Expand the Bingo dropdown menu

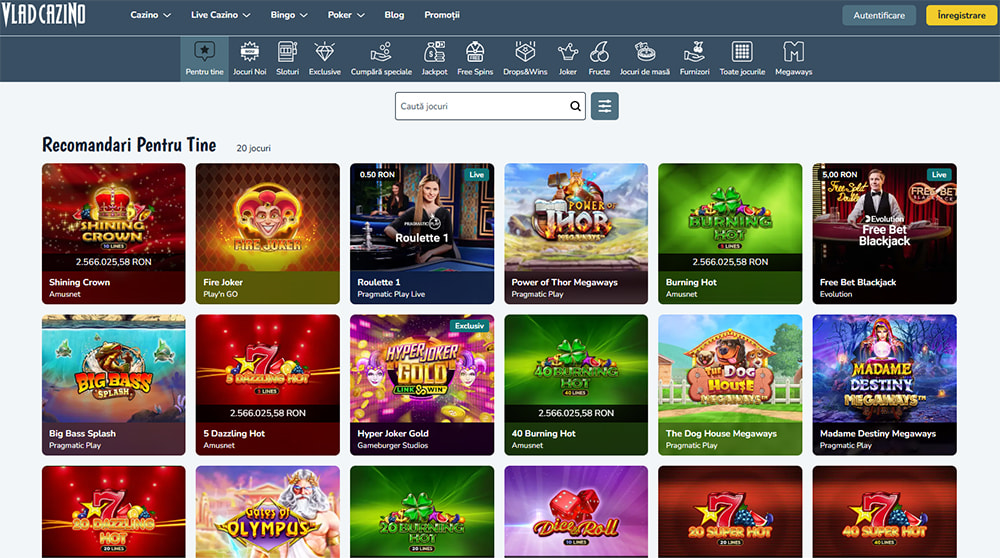288,15
